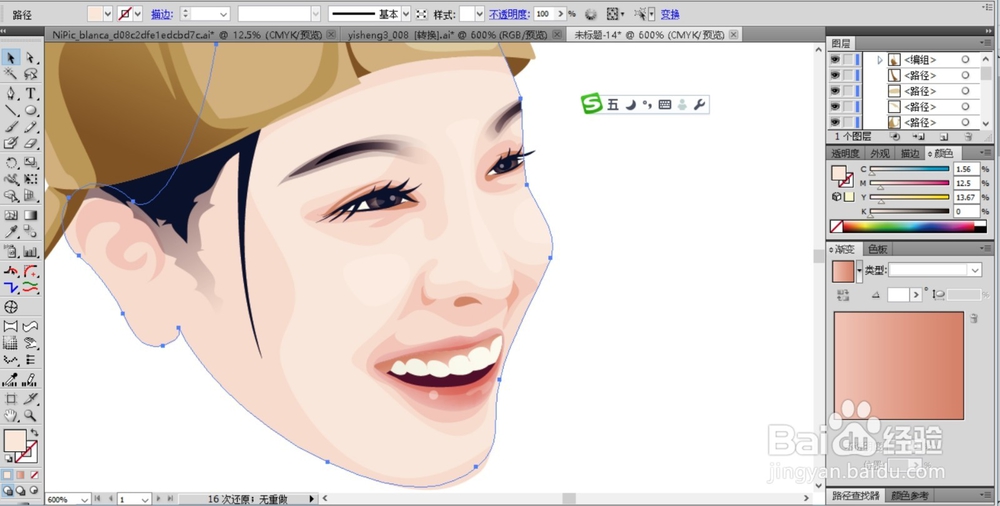Click the 不透明度 opacity link
Image resolution: width=1000 pixels, height=506 pixels.
(x=510, y=14)
